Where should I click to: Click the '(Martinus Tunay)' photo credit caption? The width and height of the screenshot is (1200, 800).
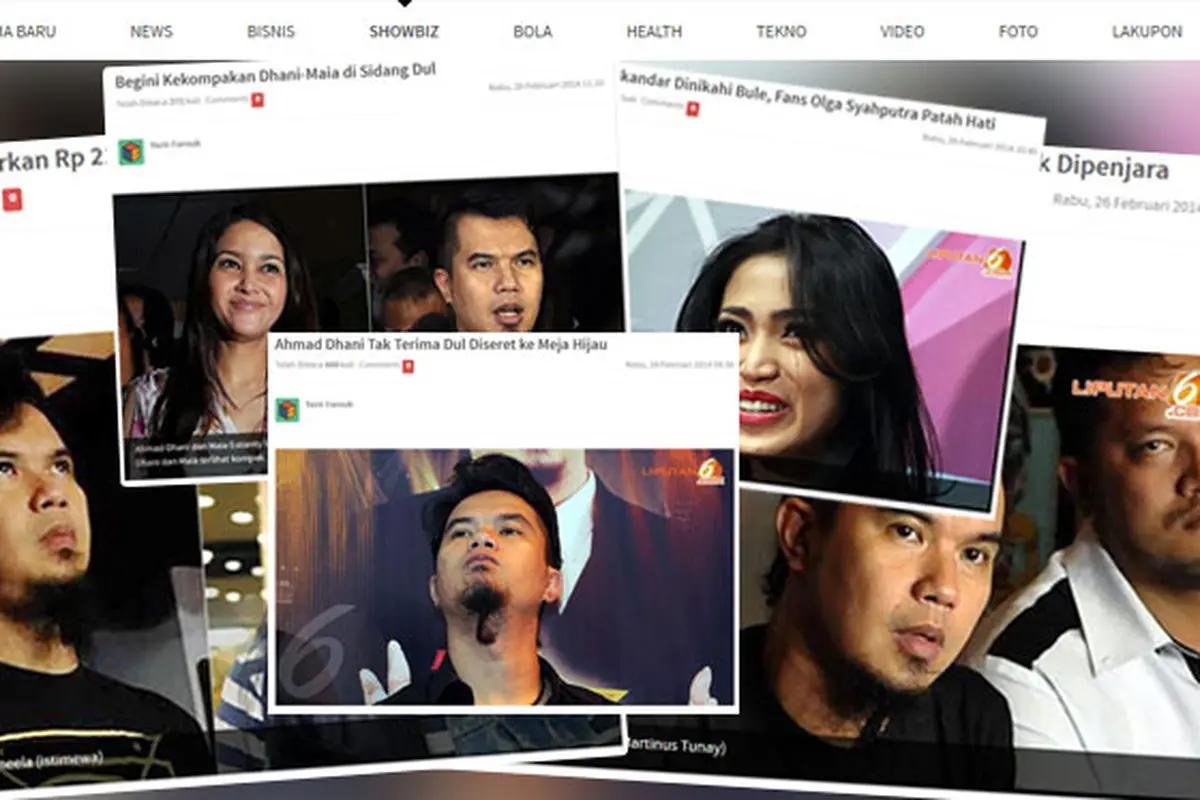pyautogui.click(x=676, y=747)
